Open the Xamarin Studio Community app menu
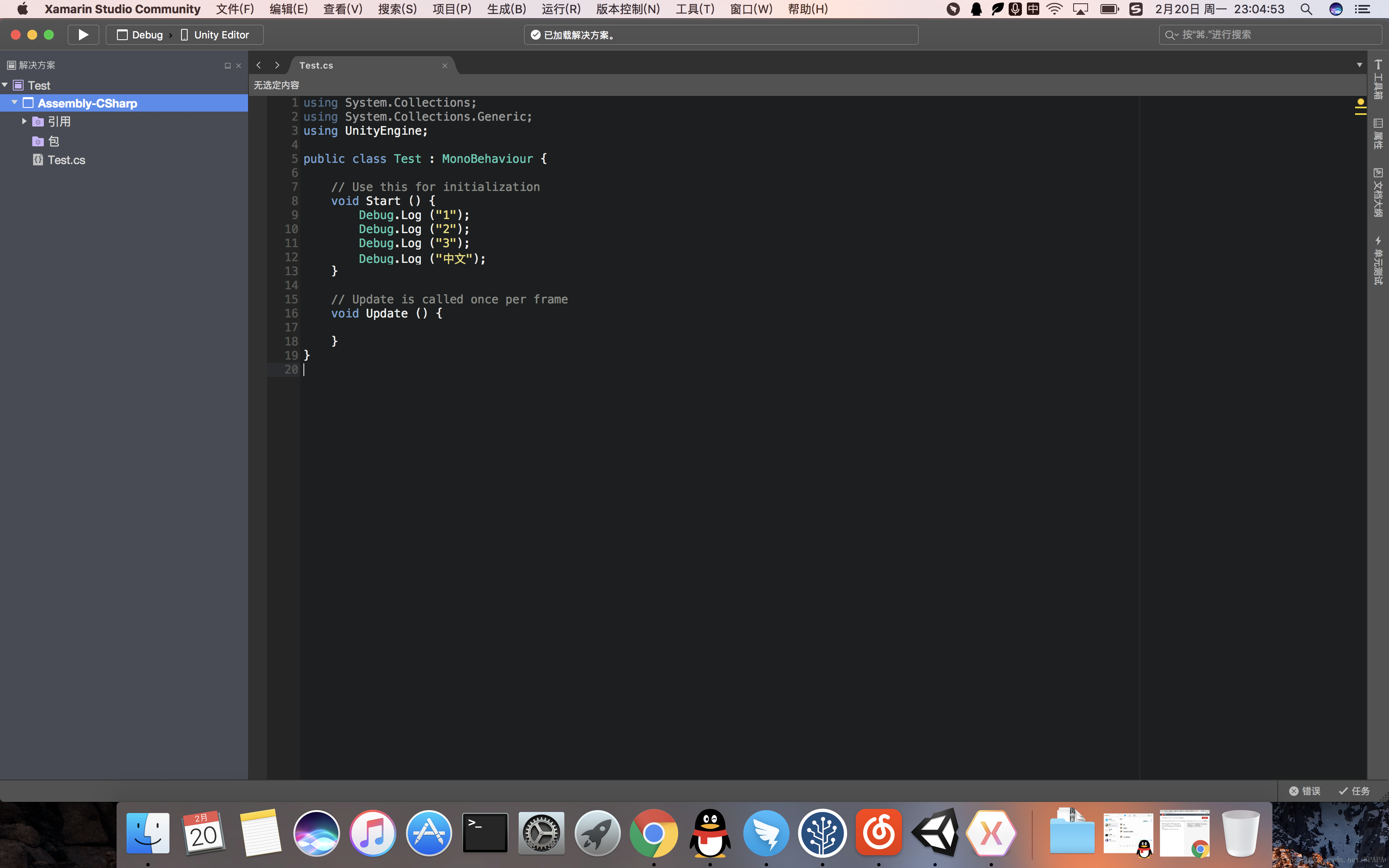Screen dimensions: 1389x868 (122, 9)
